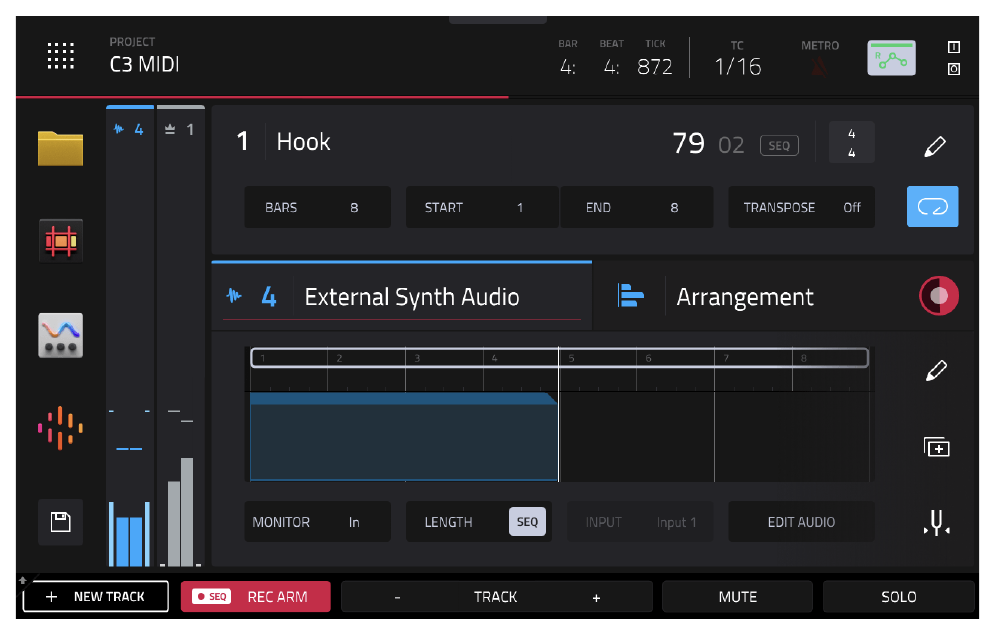Toggle the green automation read button

click(891, 58)
